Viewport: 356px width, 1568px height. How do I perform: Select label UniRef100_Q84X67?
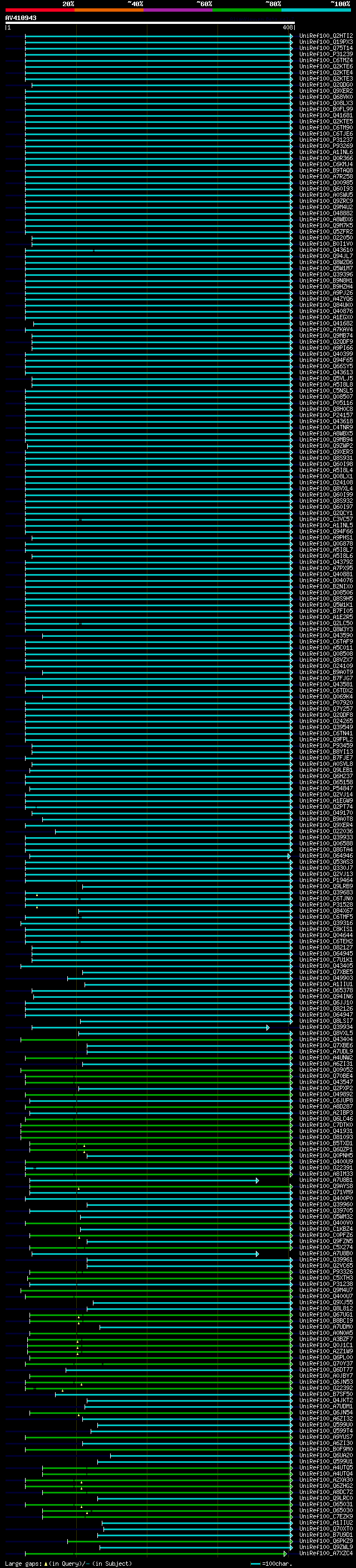coord(326,911)
